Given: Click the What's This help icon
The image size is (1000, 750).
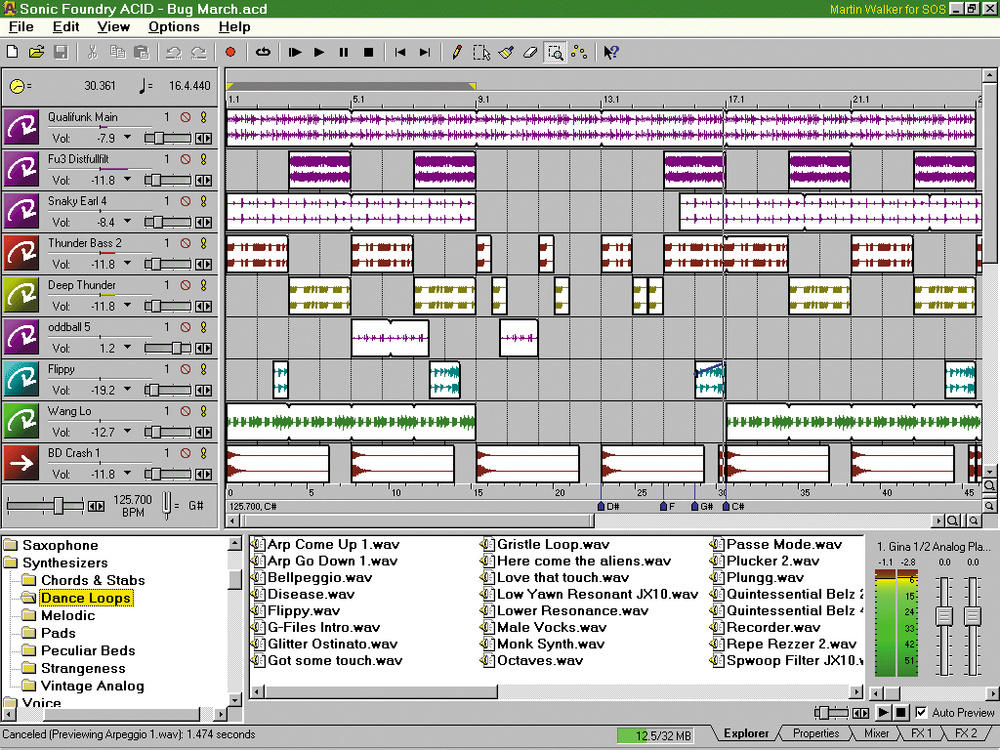Looking at the screenshot, I should [x=611, y=52].
